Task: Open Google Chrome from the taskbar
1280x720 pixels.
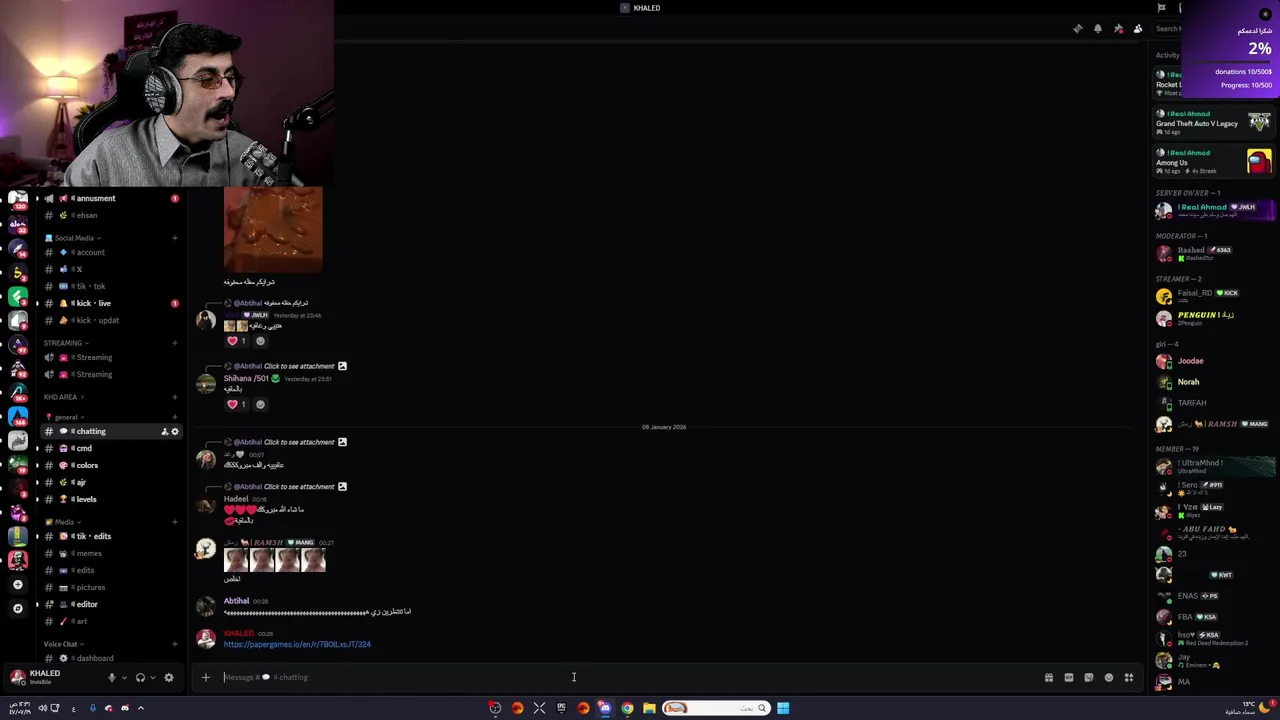Action: click(x=627, y=708)
